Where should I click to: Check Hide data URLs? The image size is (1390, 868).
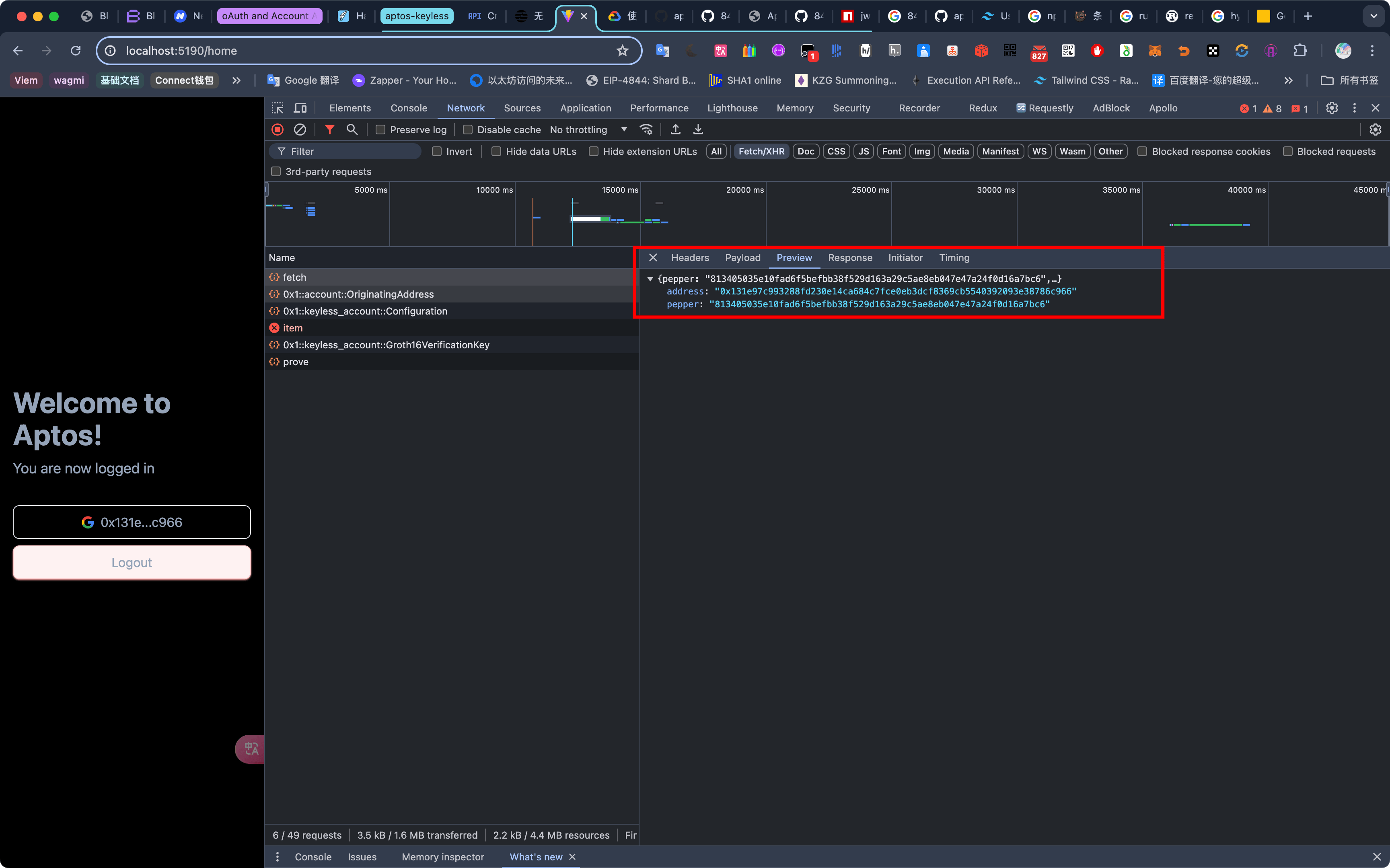pyautogui.click(x=496, y=152)
